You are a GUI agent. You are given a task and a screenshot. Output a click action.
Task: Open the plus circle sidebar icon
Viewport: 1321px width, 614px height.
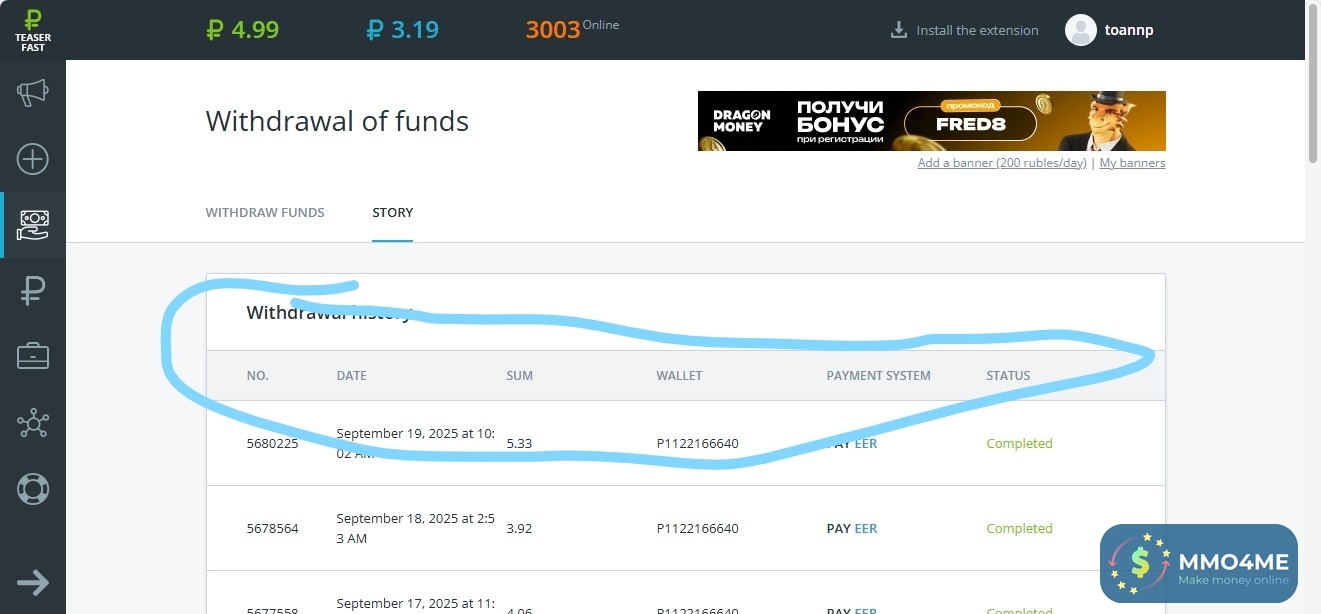33,159
